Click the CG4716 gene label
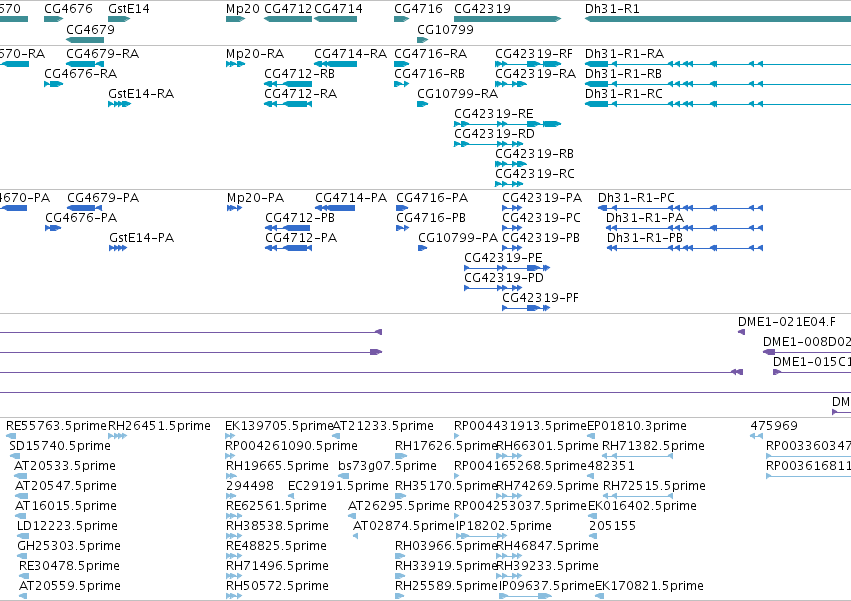 pos(418,9)
